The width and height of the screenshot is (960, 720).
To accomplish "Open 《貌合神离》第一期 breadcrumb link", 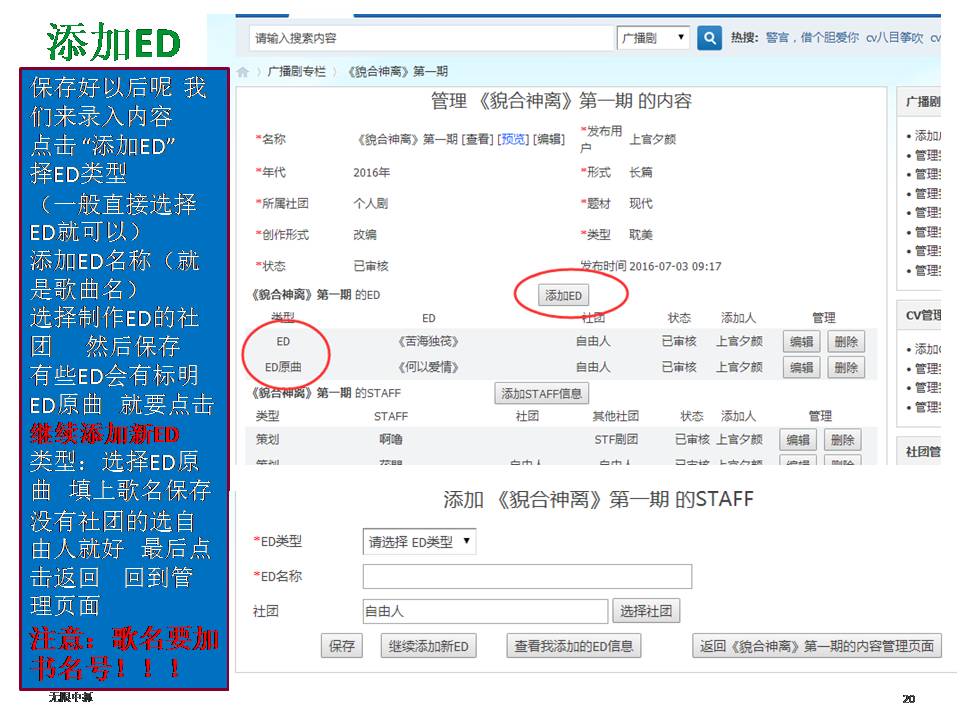I will (x=397, y=72).
